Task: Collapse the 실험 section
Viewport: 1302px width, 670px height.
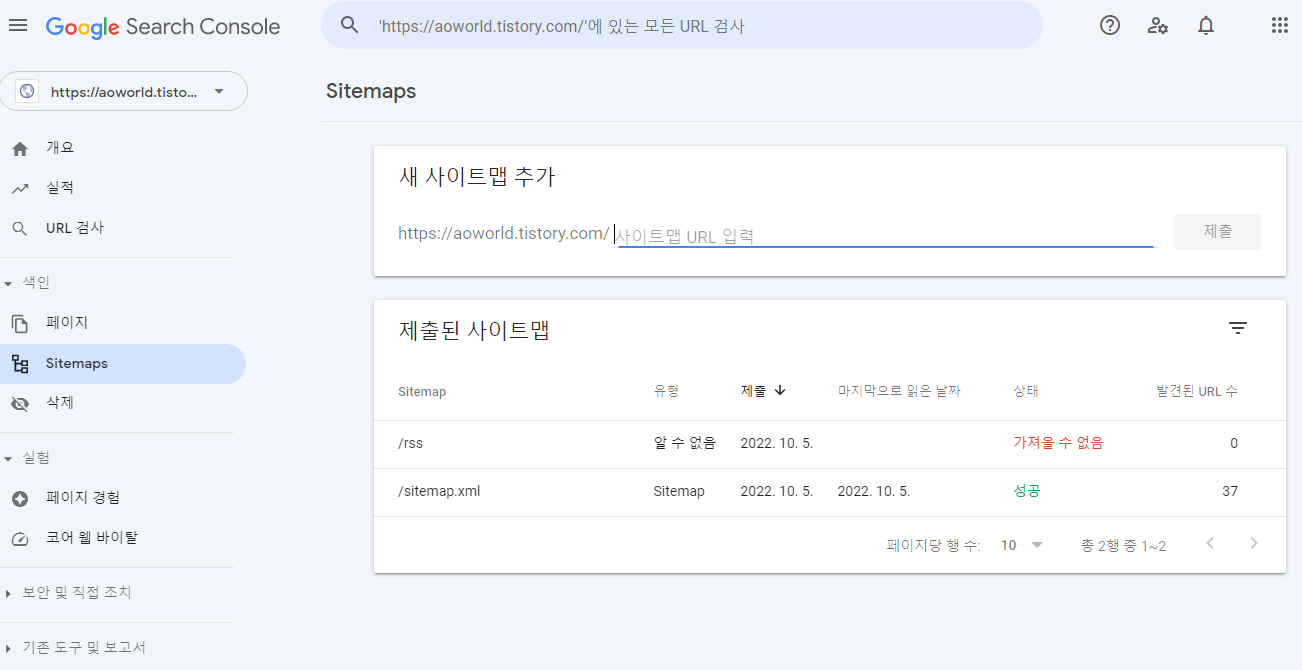Action: (28, 458)
